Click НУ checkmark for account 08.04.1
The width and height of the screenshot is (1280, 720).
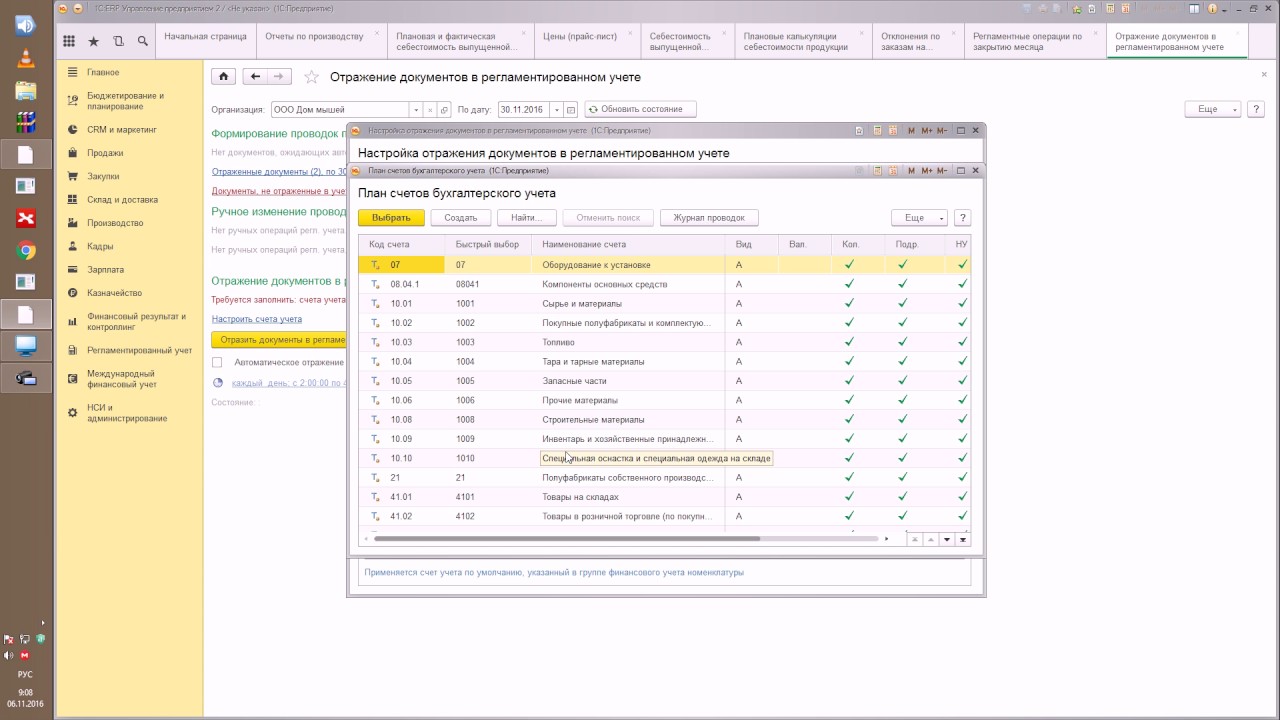[962, 284]
